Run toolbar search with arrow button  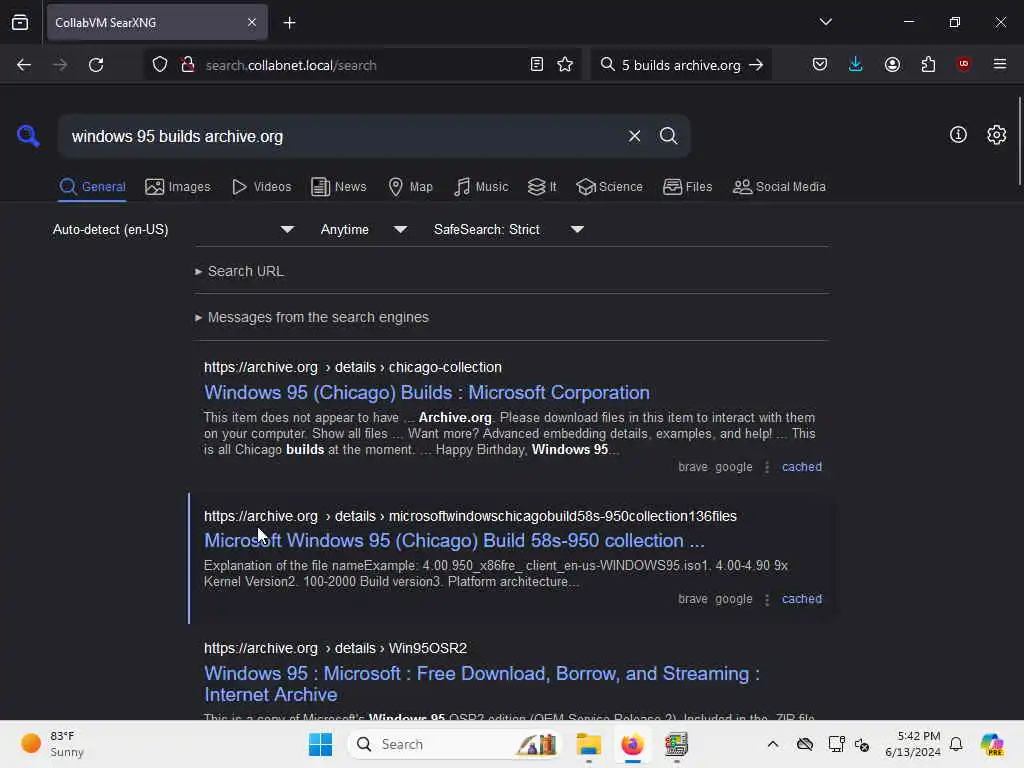click(756, 65)
